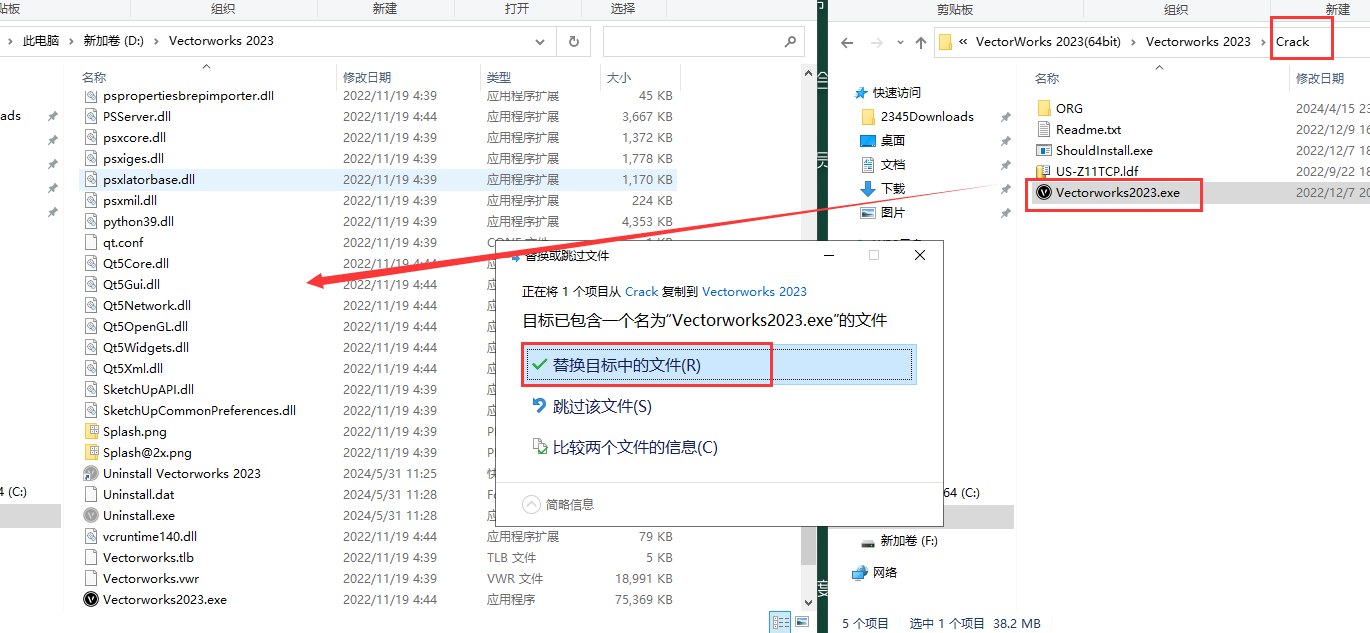Click the pin icon beside 2345Downloads
Viewport: 1370px width, 633px height.
[1005, 117]
